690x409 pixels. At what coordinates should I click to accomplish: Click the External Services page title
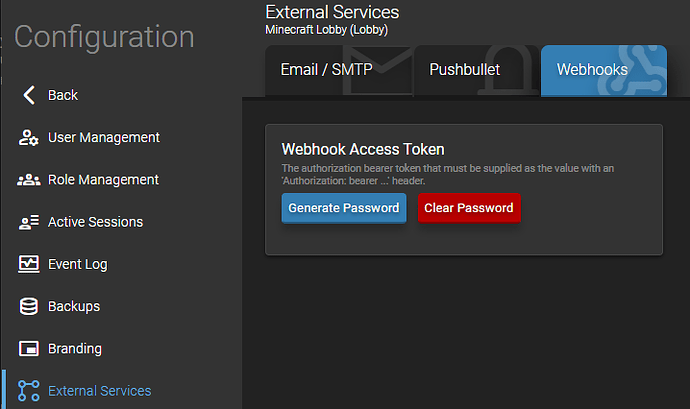(x=332, y=12)
